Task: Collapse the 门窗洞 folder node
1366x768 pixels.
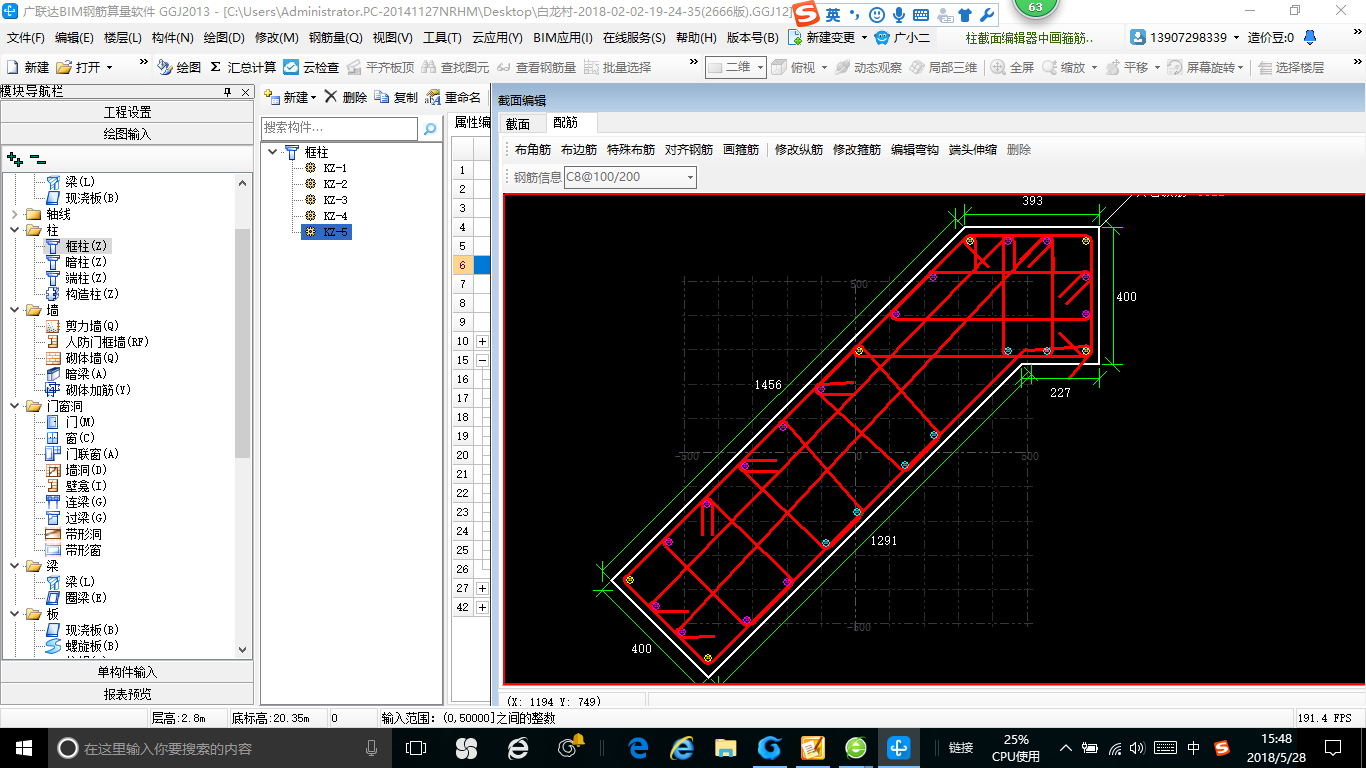Action: (14, 406)
